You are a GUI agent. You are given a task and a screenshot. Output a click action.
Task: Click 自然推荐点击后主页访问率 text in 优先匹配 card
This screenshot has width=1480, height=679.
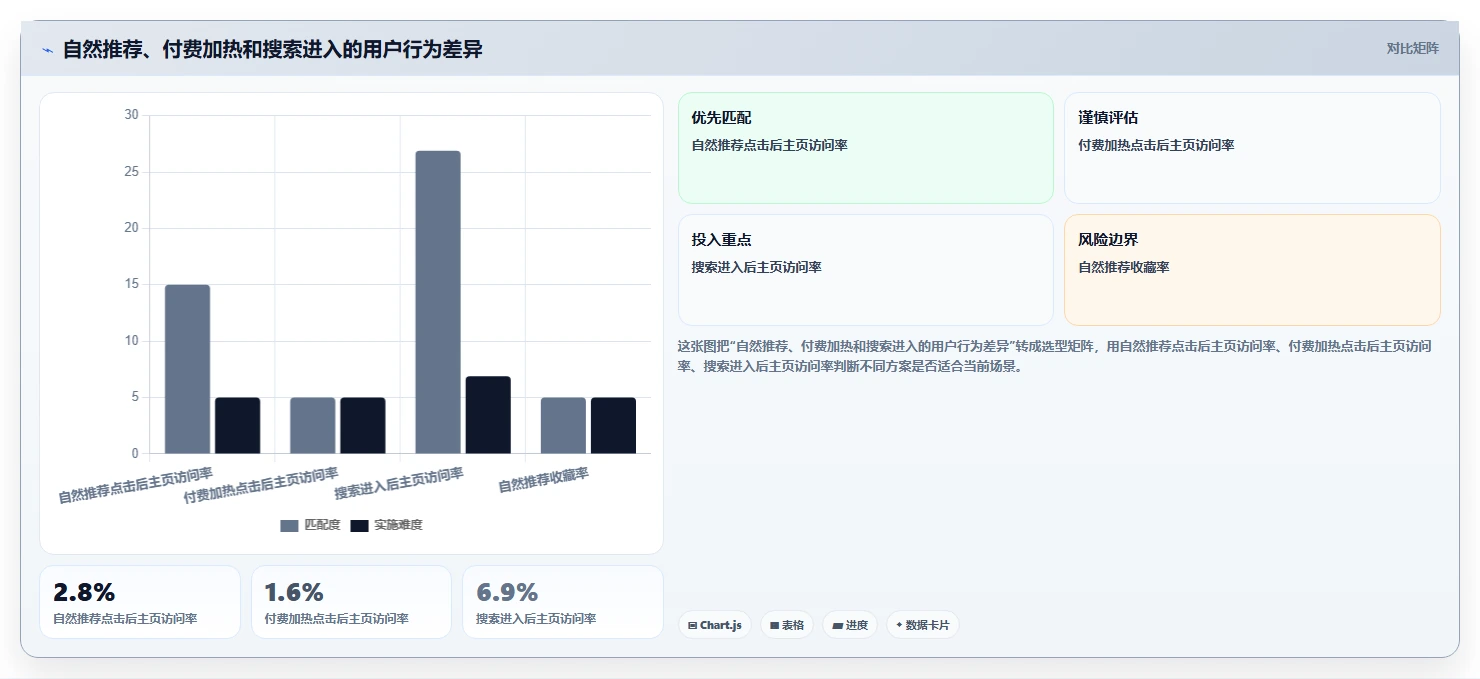coord(770,145)
